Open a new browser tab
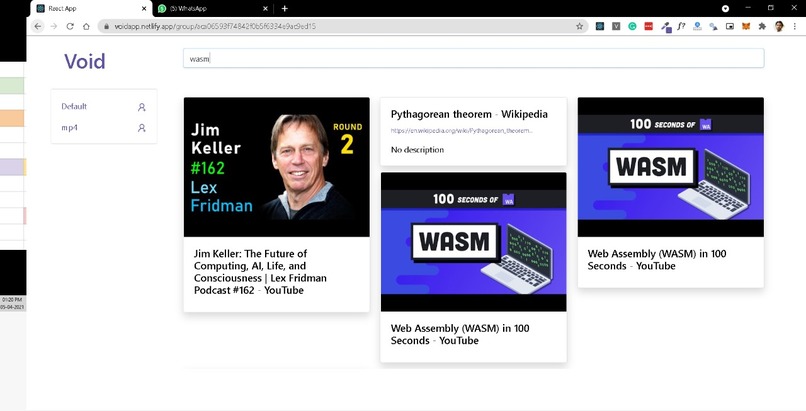 click(x=284, y=8)
